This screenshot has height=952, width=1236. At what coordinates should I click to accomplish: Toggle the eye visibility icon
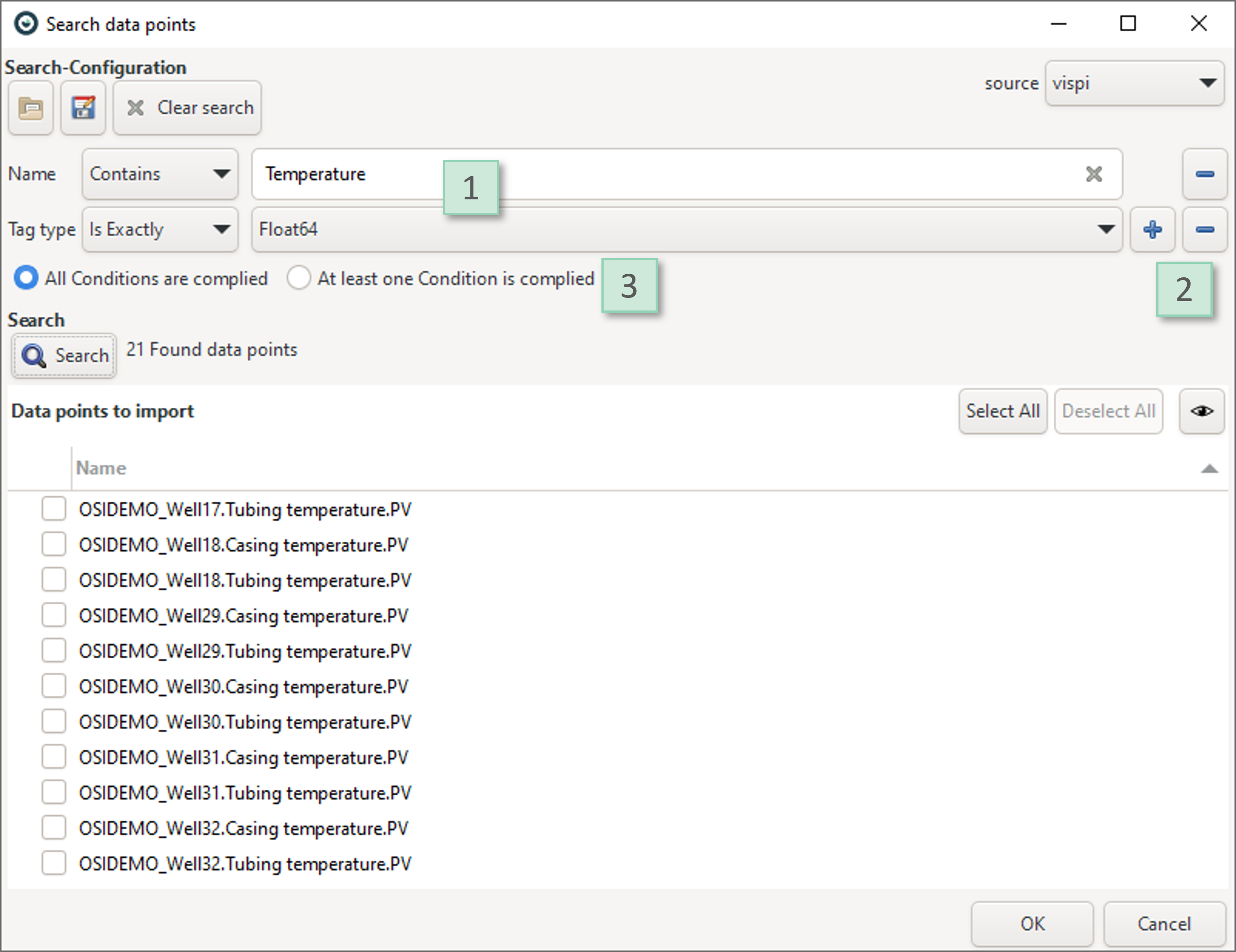[1201, 411]
